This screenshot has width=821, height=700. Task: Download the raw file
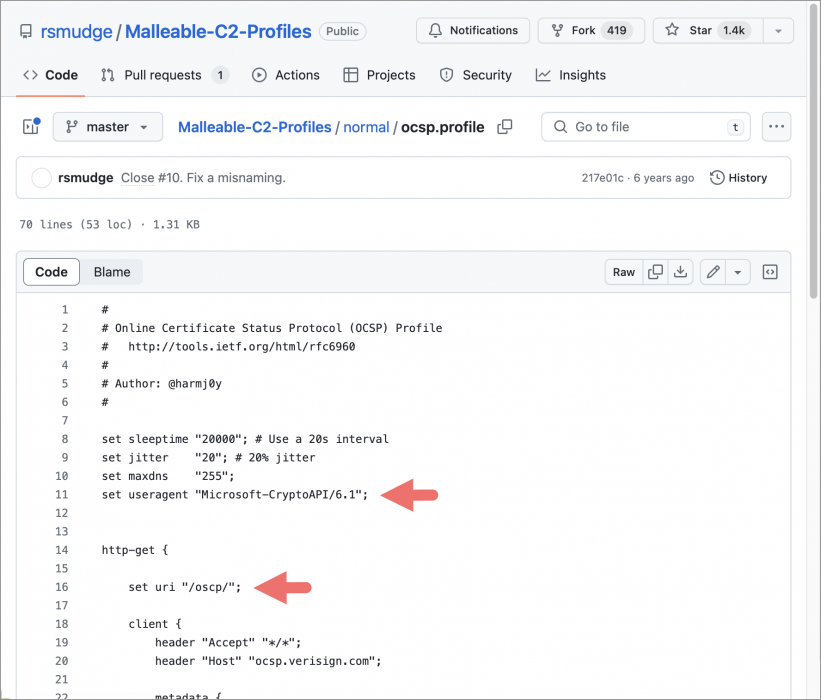(681, 272)
